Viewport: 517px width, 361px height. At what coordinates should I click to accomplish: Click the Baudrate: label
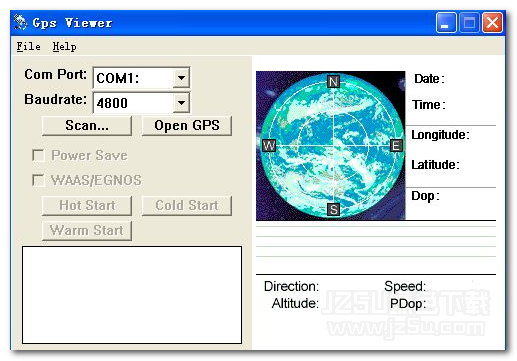click(x=55, y=99)
